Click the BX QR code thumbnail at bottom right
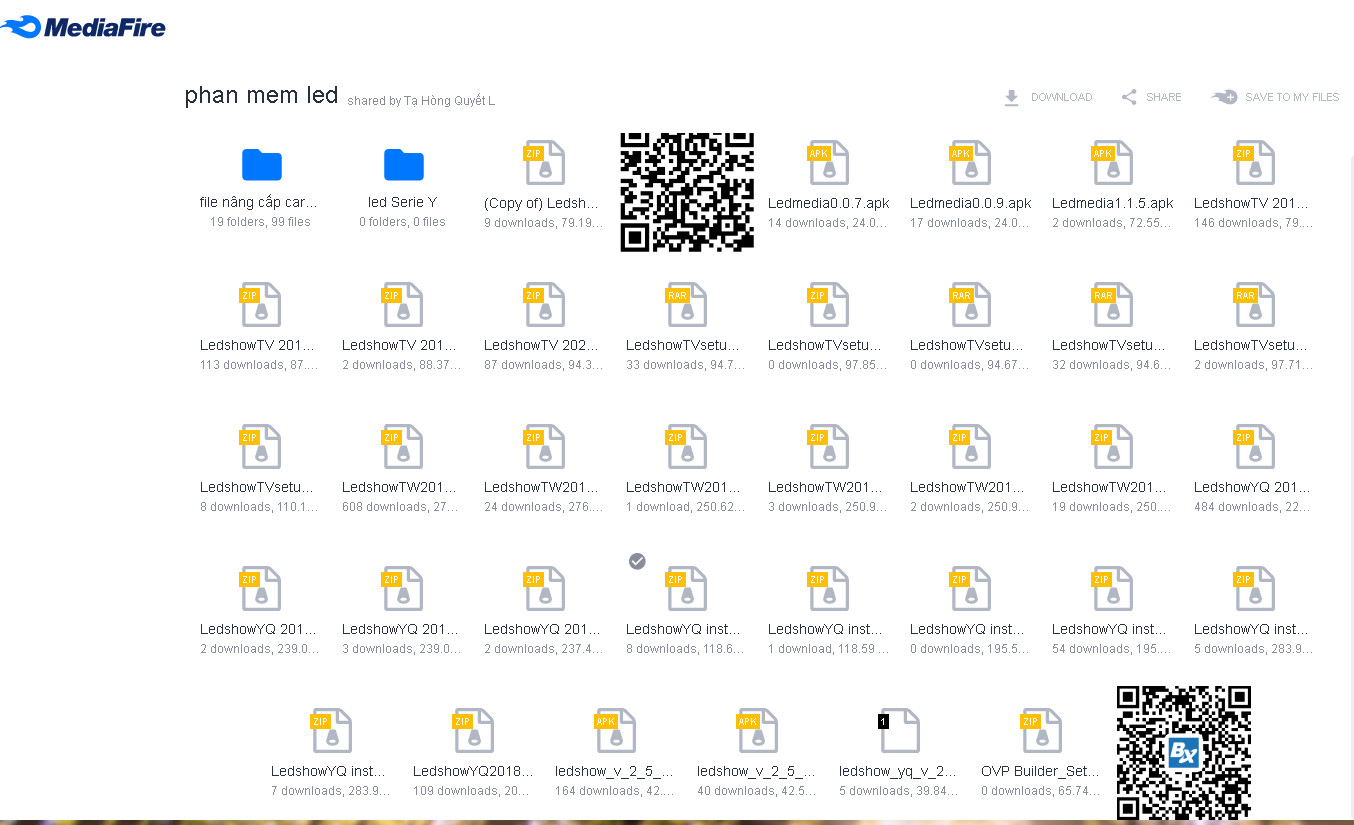Image resolution: width=1354 pixels, height=825 pixels. pos(1184,753)
